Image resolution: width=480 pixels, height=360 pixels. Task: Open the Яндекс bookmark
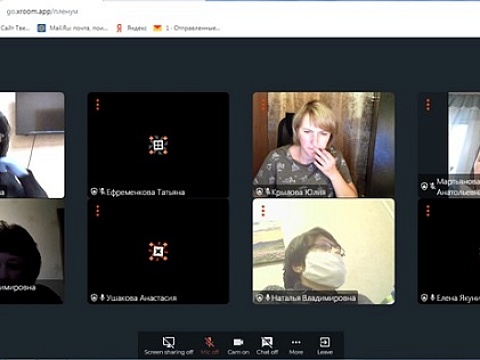click(x=131, y=28)
